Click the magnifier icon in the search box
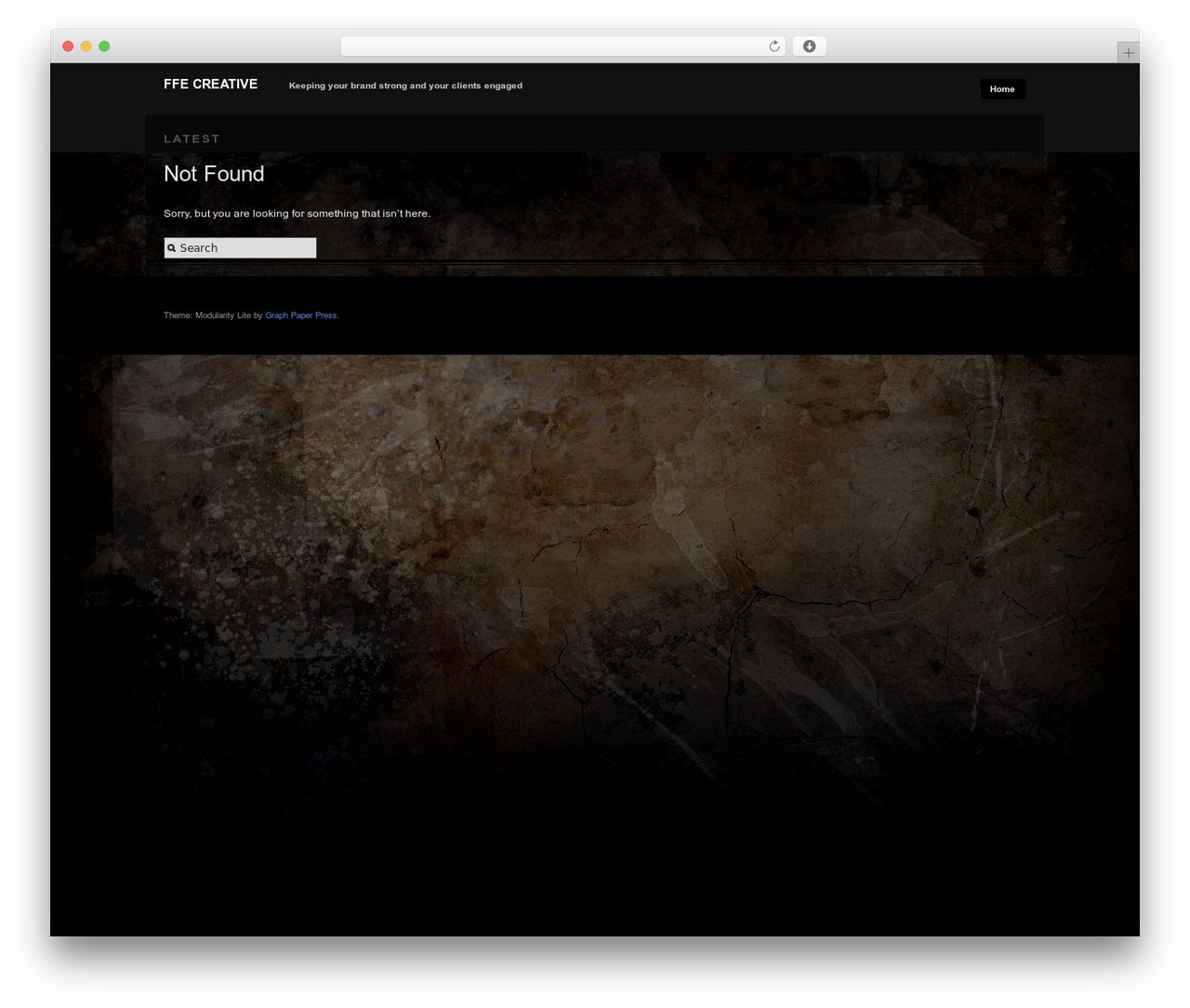The image size is (1190, 1008). coord(171,248)
